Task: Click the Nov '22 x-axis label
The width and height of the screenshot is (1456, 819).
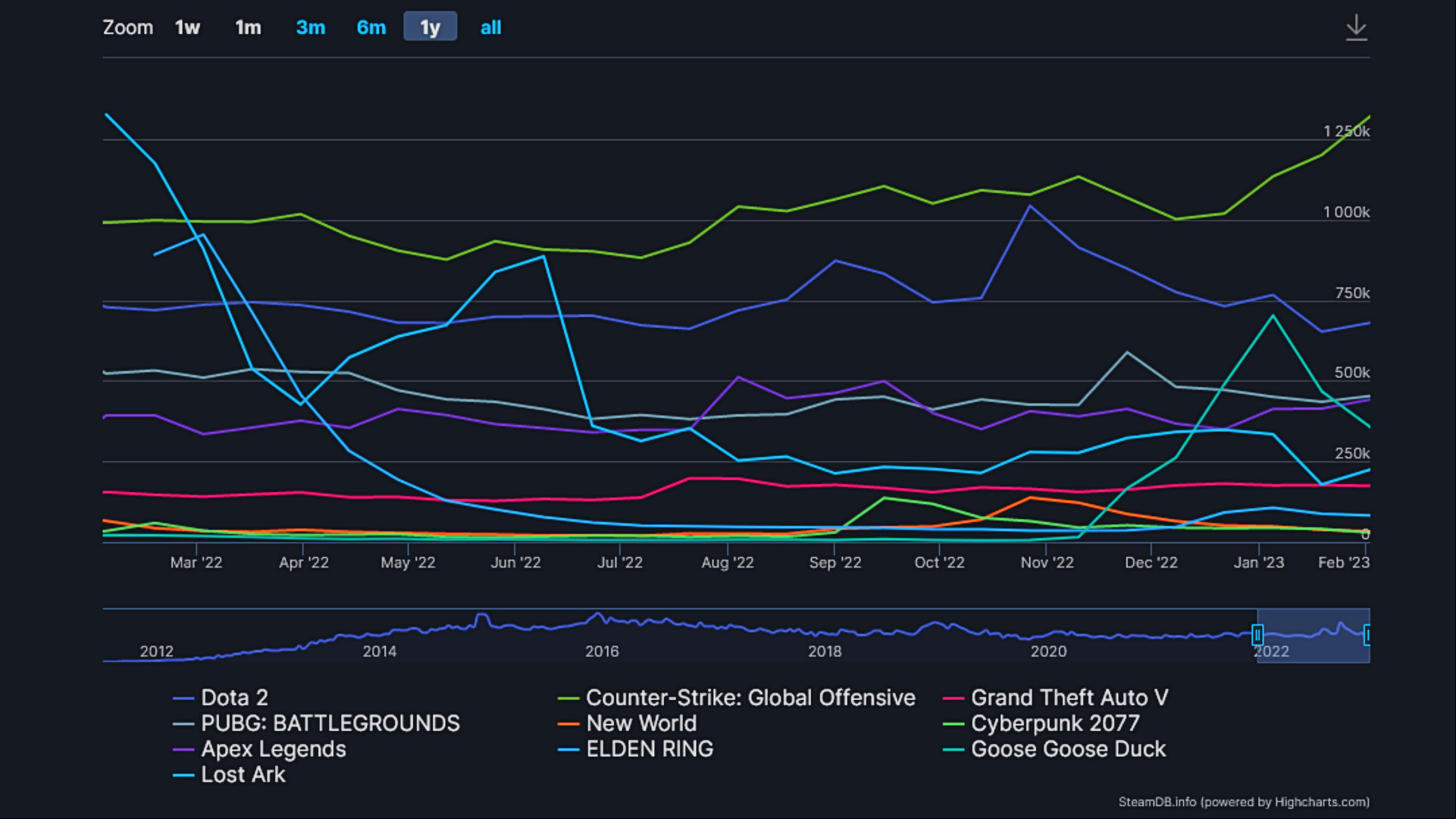Action: (1047, 562)
